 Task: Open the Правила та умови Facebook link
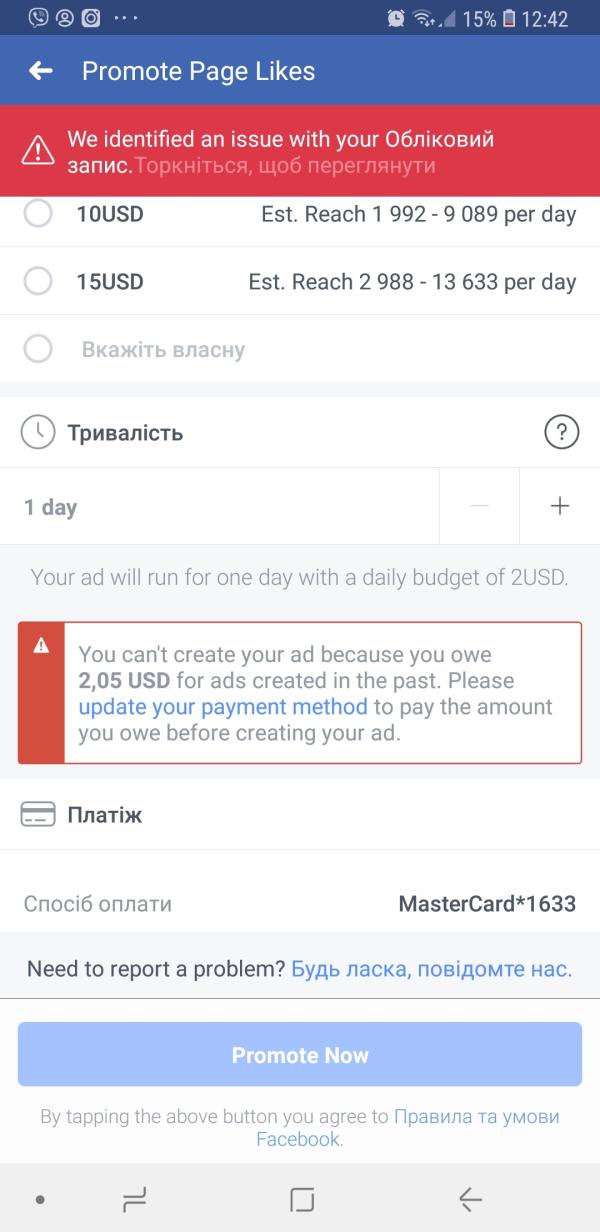coord(476,1117)
